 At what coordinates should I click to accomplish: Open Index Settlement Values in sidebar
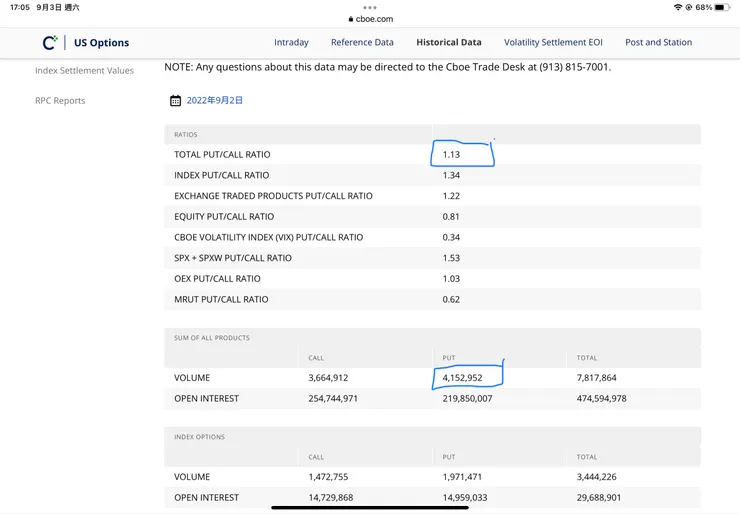(x=84, y=71)
